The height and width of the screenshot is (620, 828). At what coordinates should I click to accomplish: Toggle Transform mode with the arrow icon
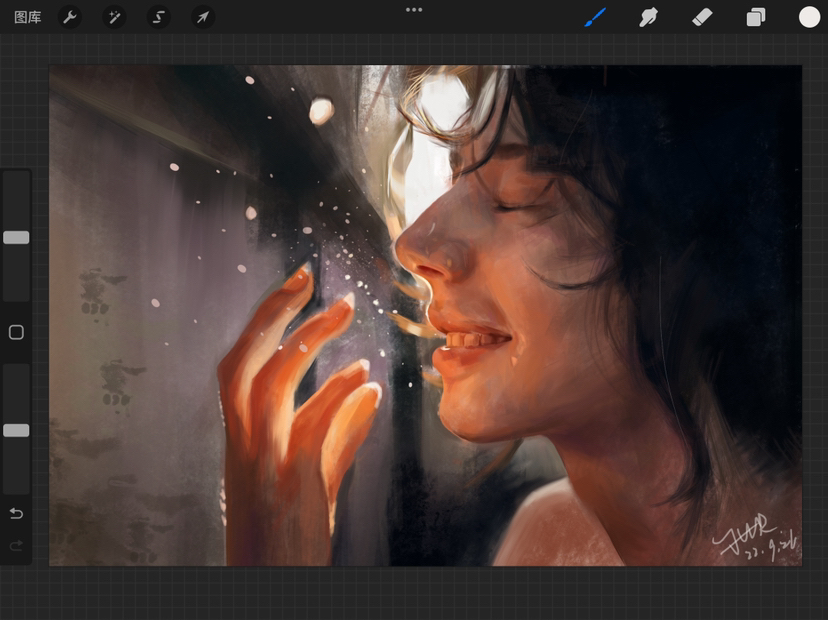coord(202,17)
